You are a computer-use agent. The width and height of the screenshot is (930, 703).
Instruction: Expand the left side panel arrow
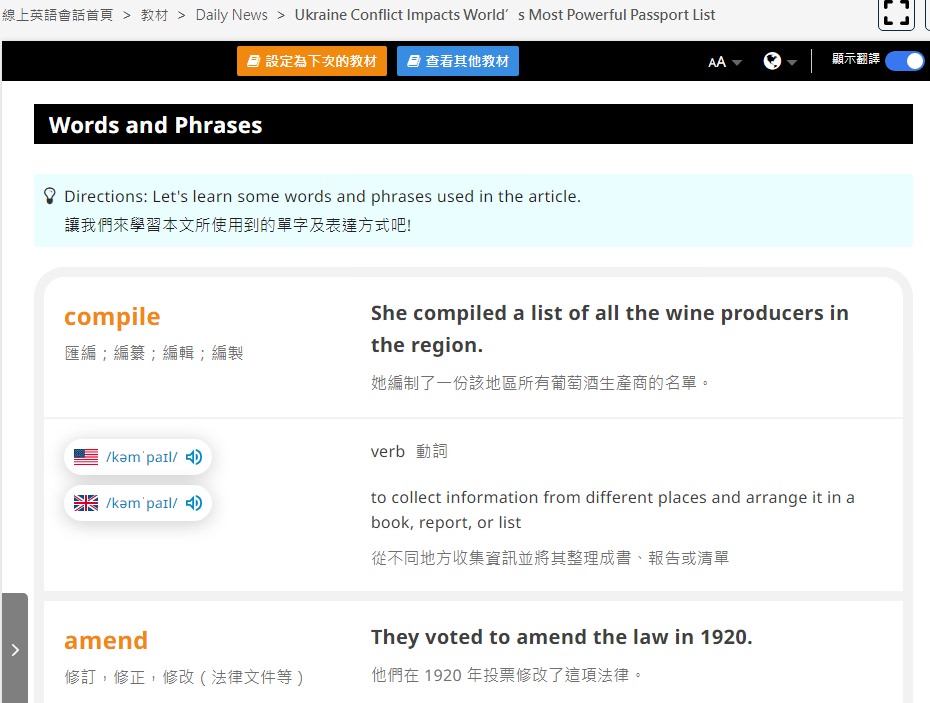click(x=15, y=650)
